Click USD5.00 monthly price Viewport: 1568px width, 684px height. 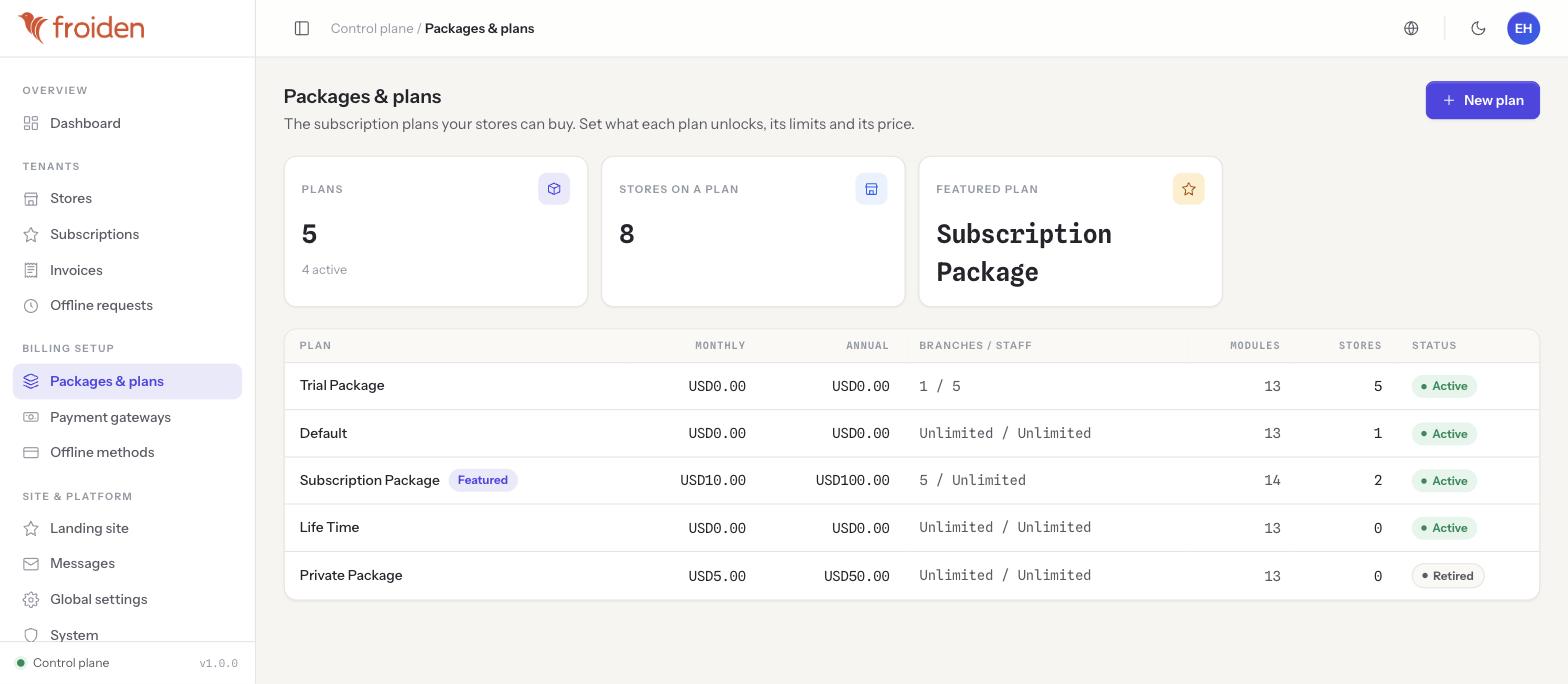click(717, 576)
